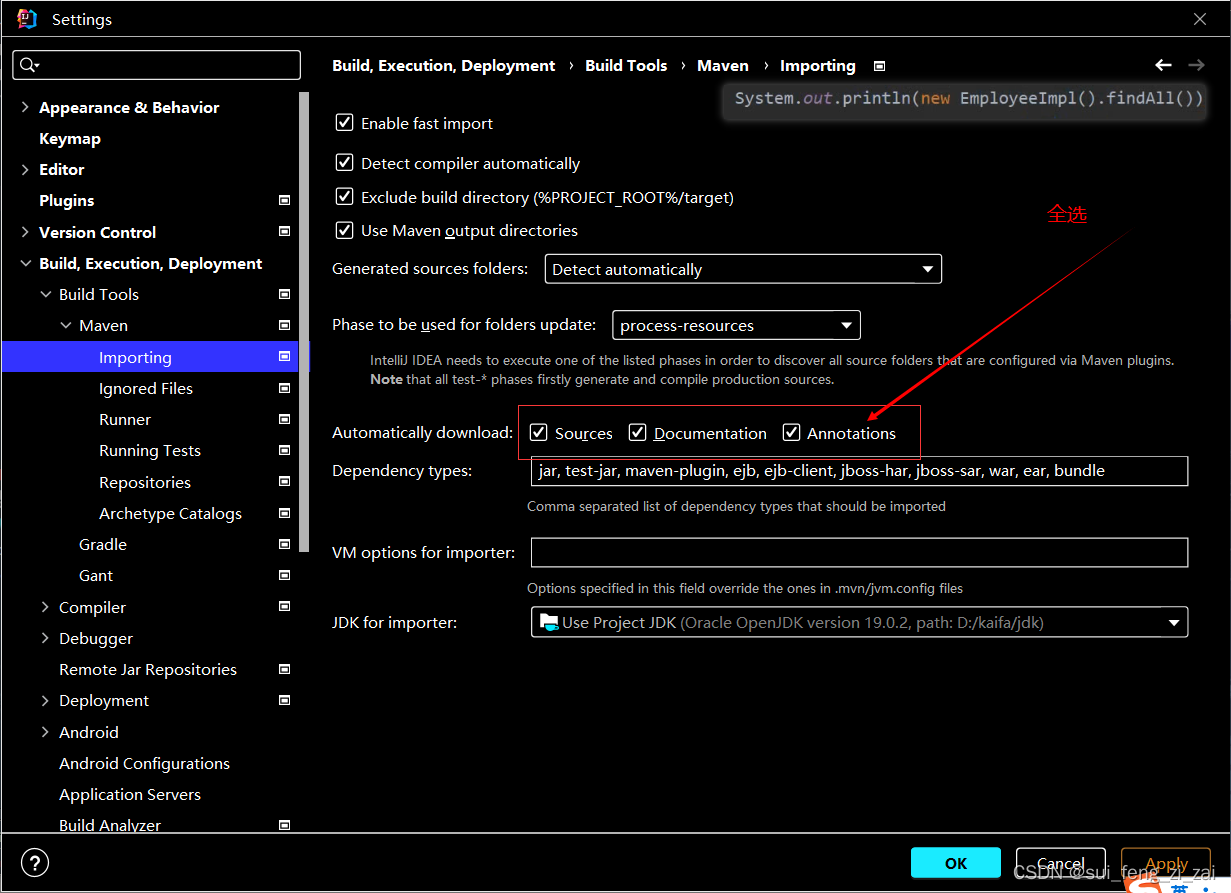Viewport: 1231px width, 893px height.
Task: Expand the Compiler node
Action: [x=45, y=607]
